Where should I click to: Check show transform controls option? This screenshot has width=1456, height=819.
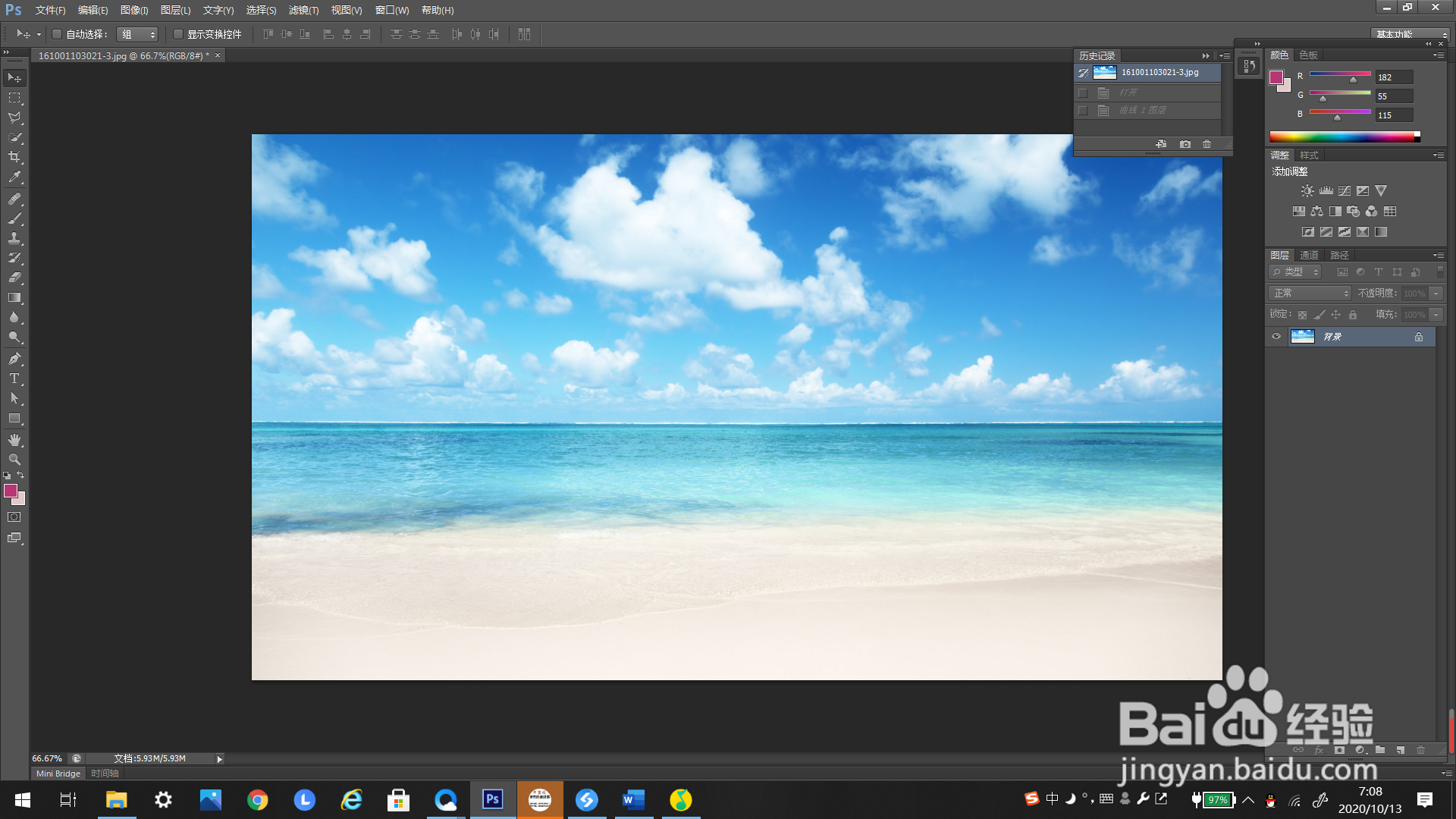[178, 34]
